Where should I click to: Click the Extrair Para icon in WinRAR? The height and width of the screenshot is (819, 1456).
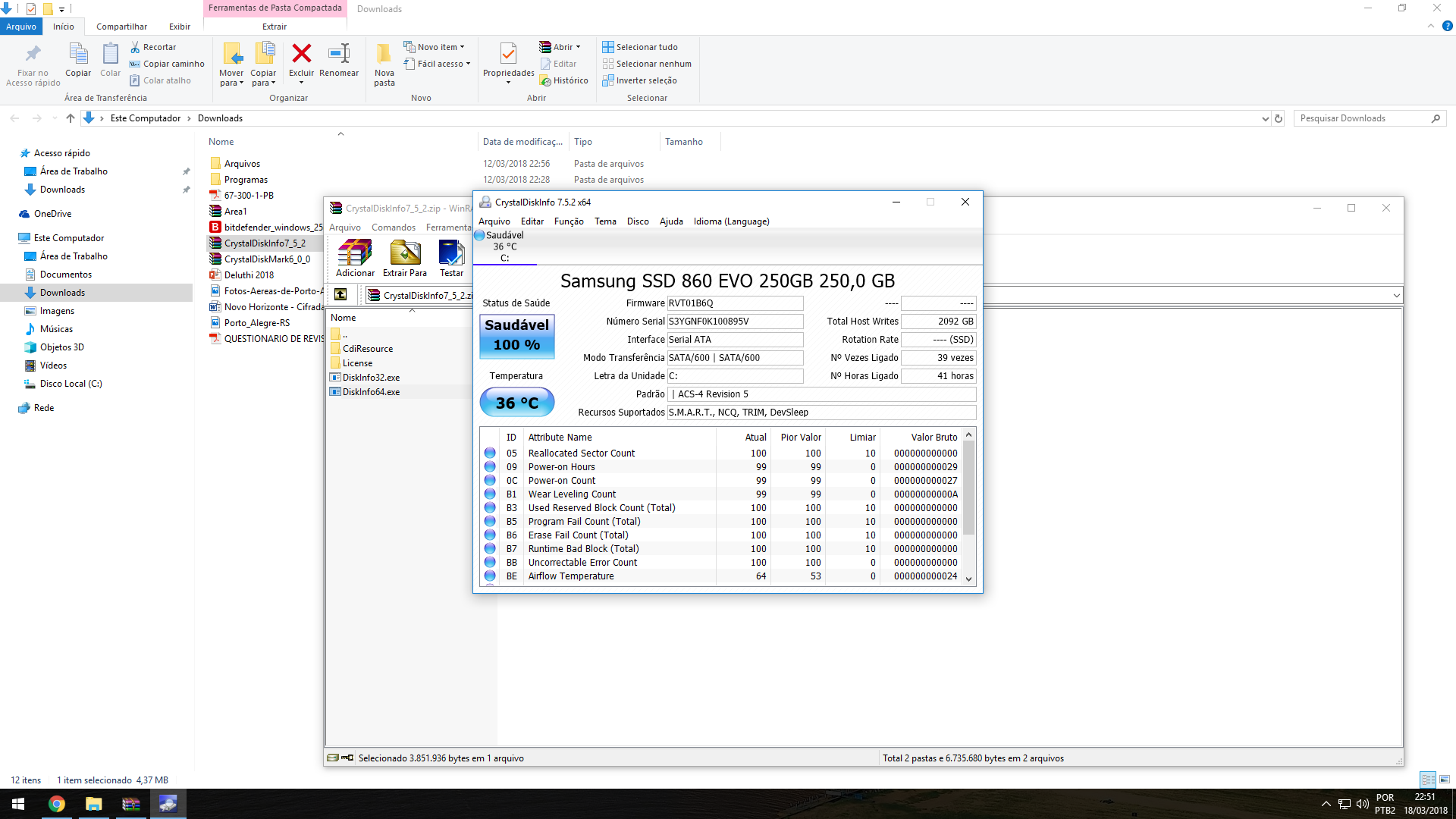tap(405, 253)
